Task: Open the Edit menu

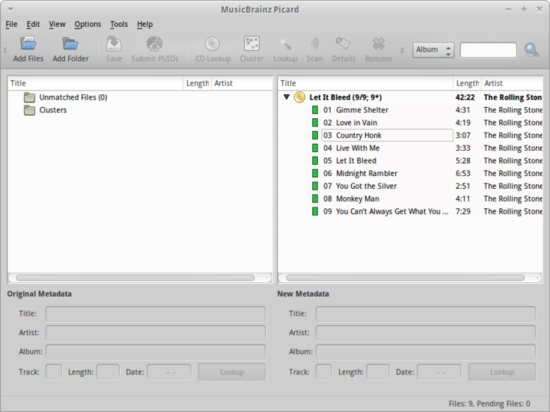Action: tap(33, 24)
